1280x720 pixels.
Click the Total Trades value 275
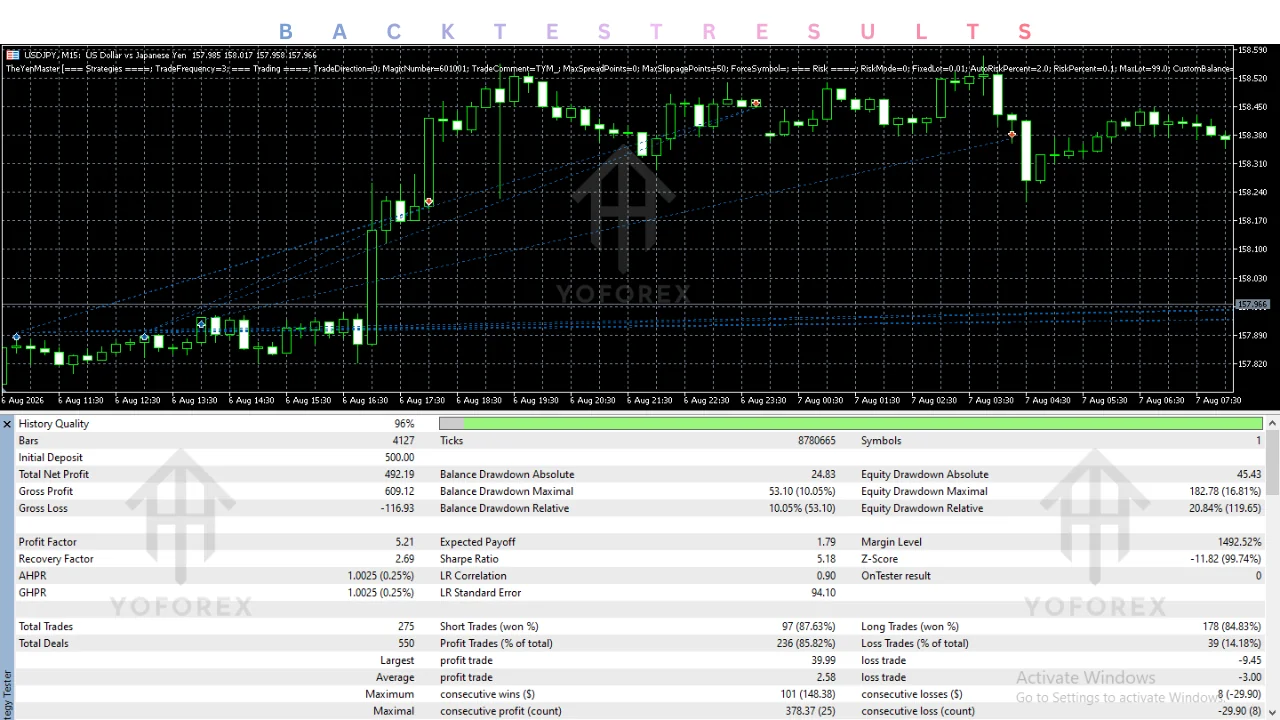[406, 627]
